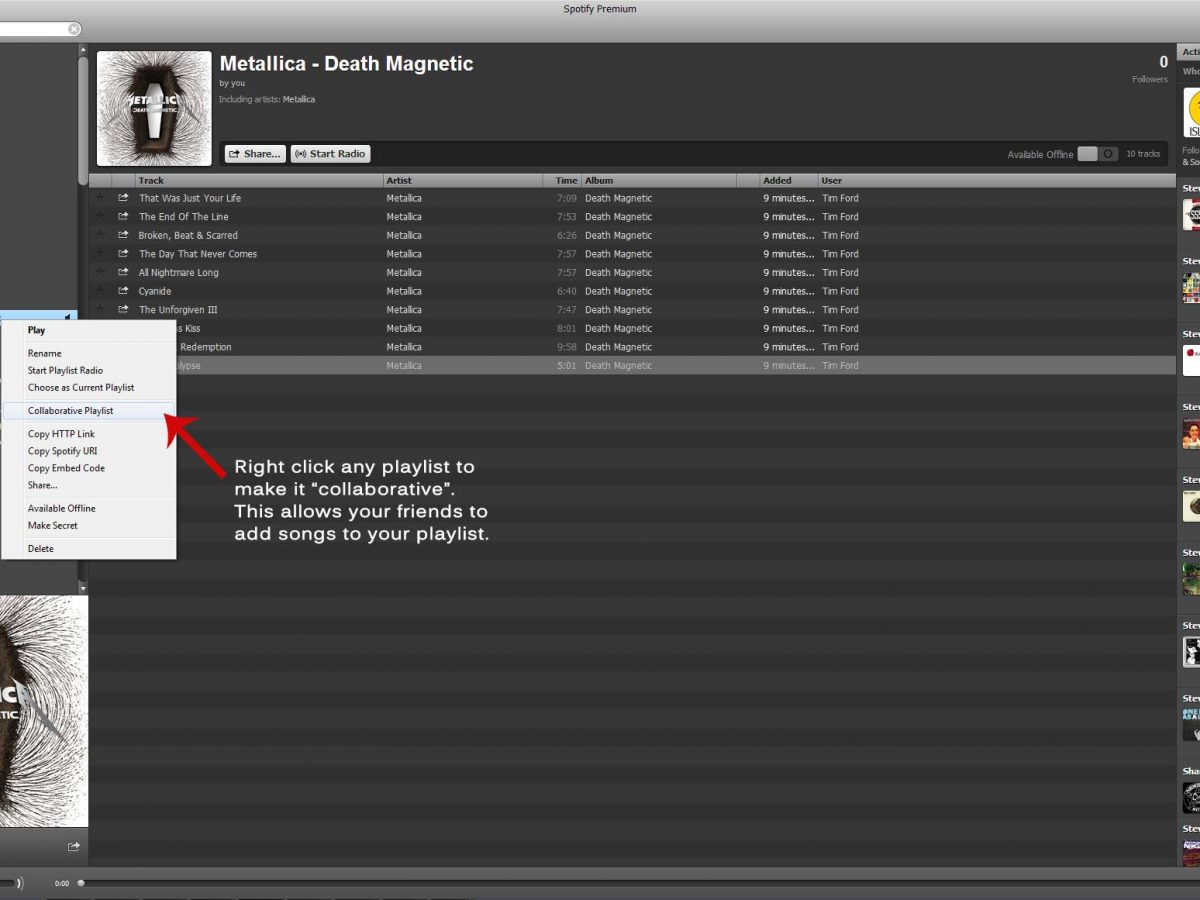The image size is (1200, 900).
Task: Star the track The Day That Never Comes
Action: [x=100, y=254]
